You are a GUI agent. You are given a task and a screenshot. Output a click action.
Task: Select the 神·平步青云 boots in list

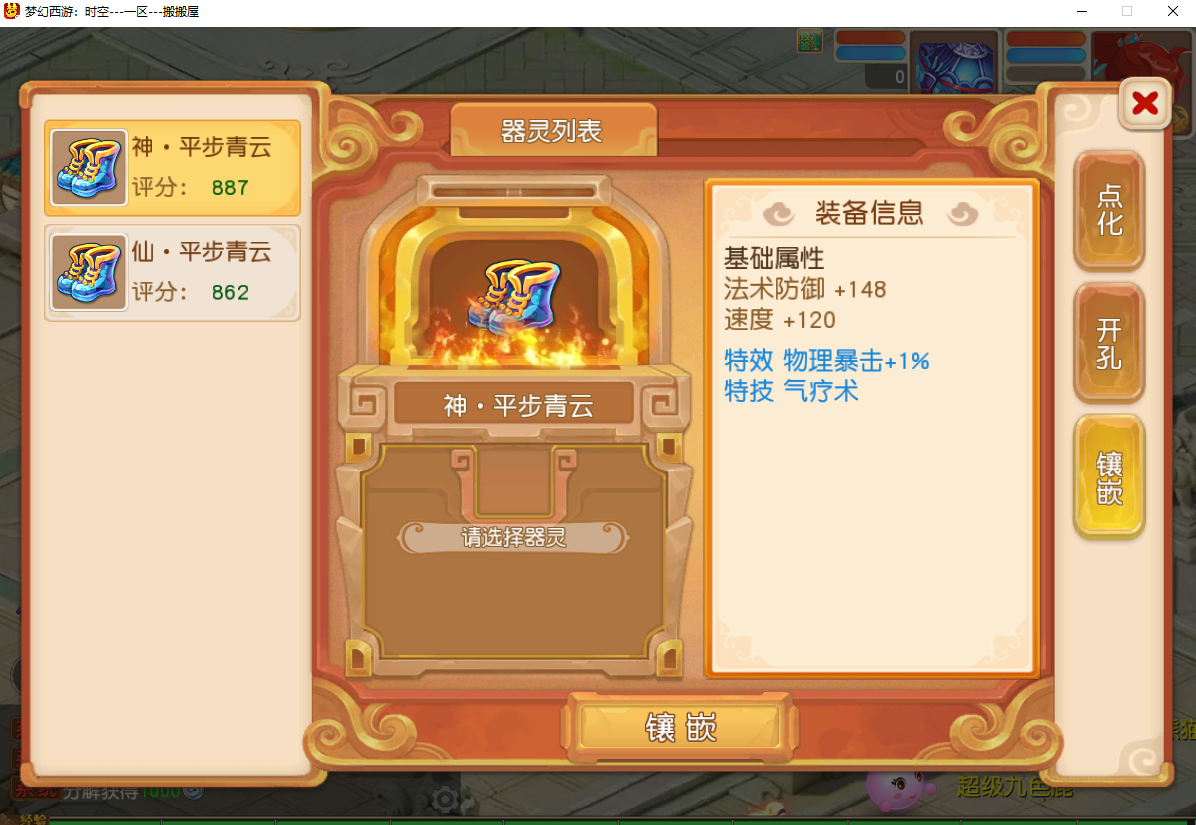[172, 168]
